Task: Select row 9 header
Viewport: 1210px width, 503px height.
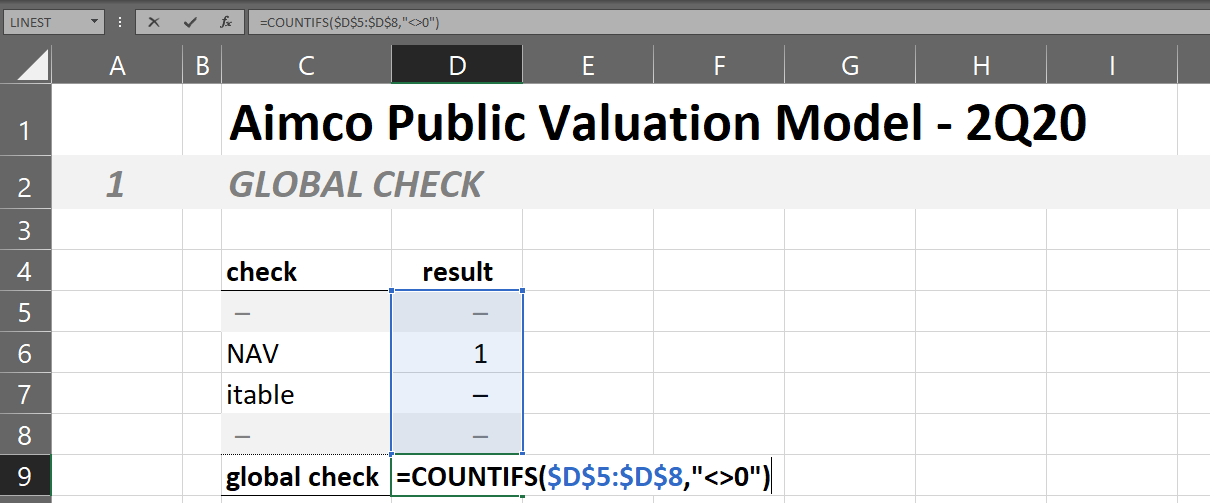Action: tap(25, 477)
